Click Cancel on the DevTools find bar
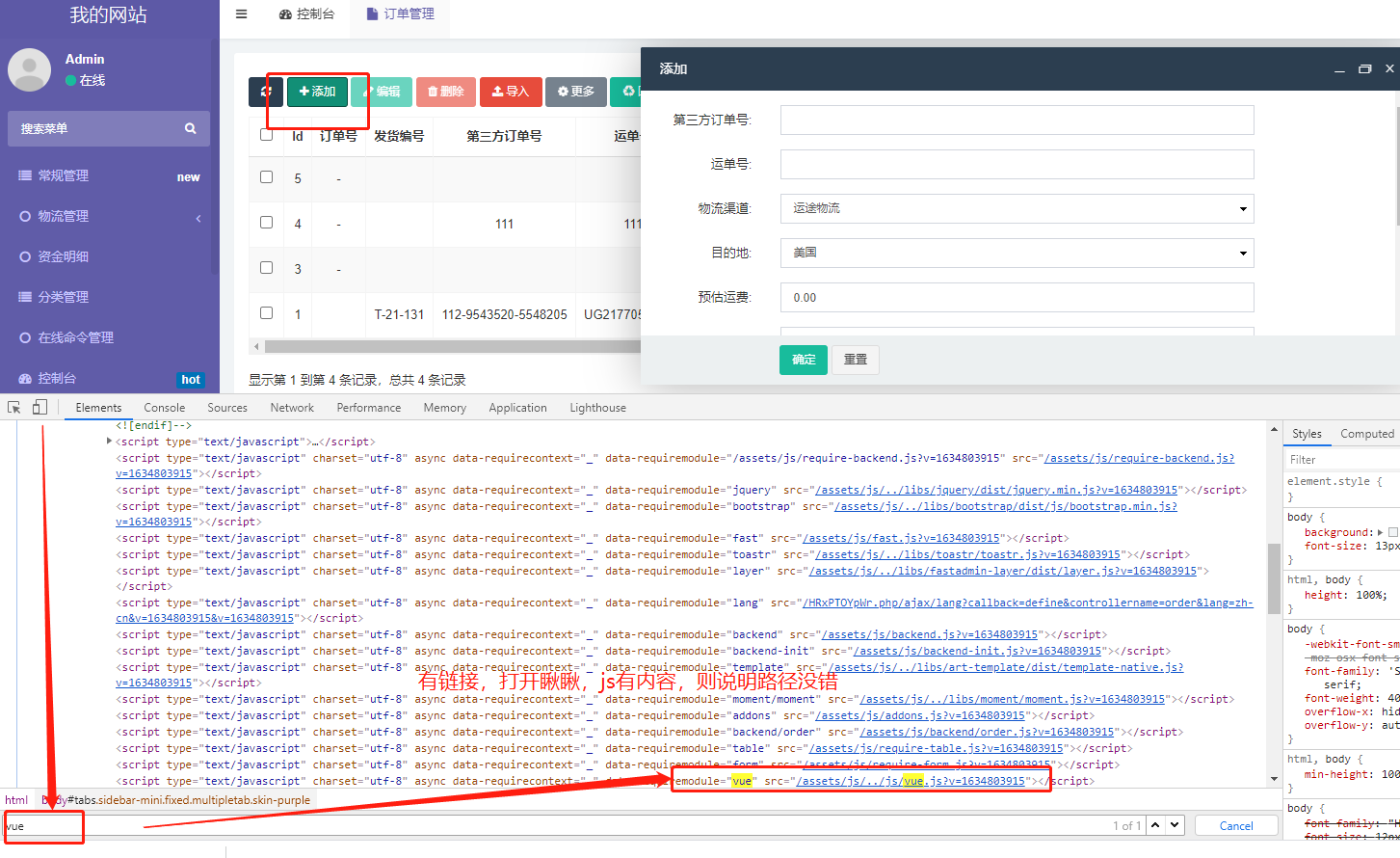The image size is (1400, 858). click(x=1236, y=825)
